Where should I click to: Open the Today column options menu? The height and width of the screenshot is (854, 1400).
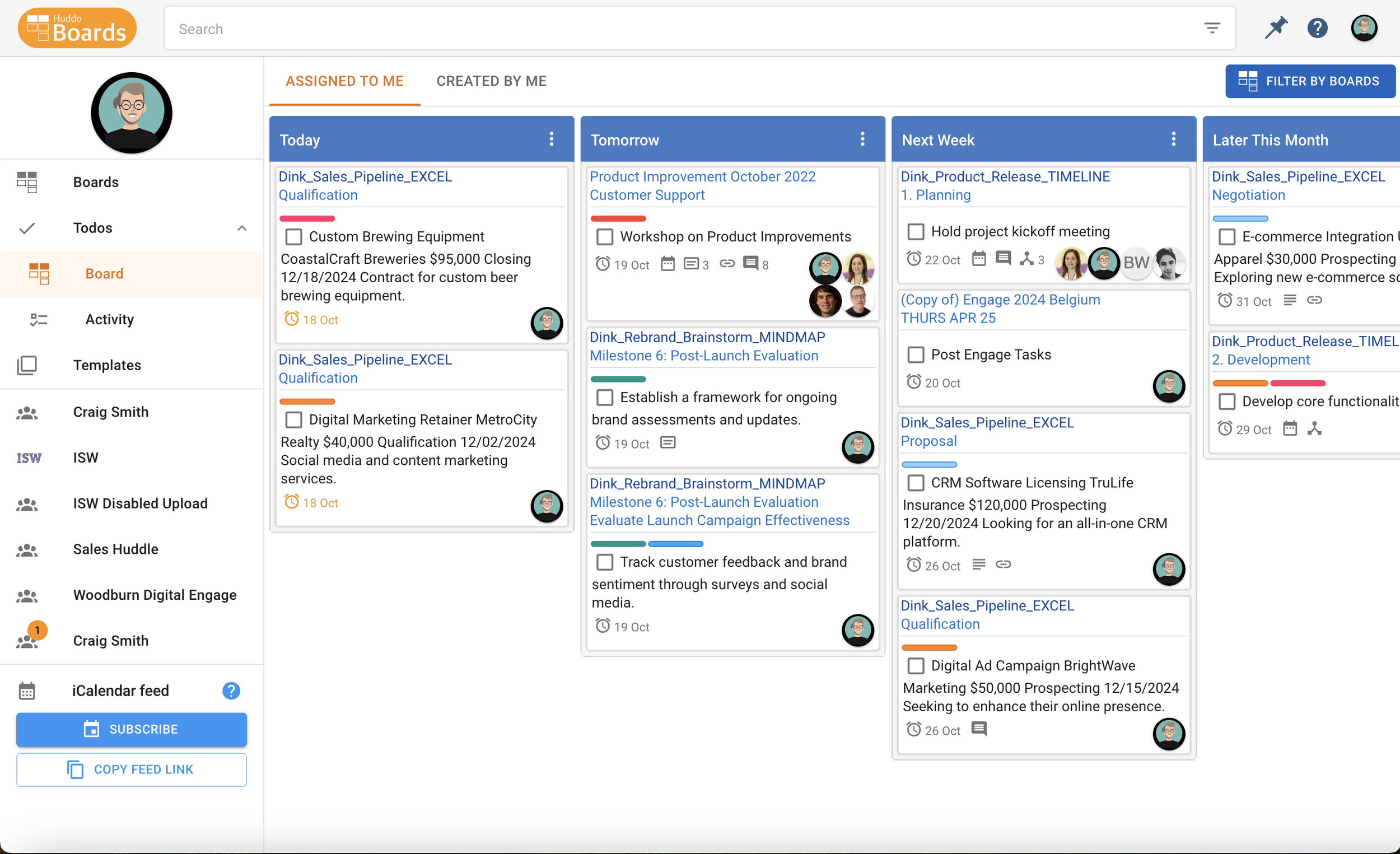[551, 139]
